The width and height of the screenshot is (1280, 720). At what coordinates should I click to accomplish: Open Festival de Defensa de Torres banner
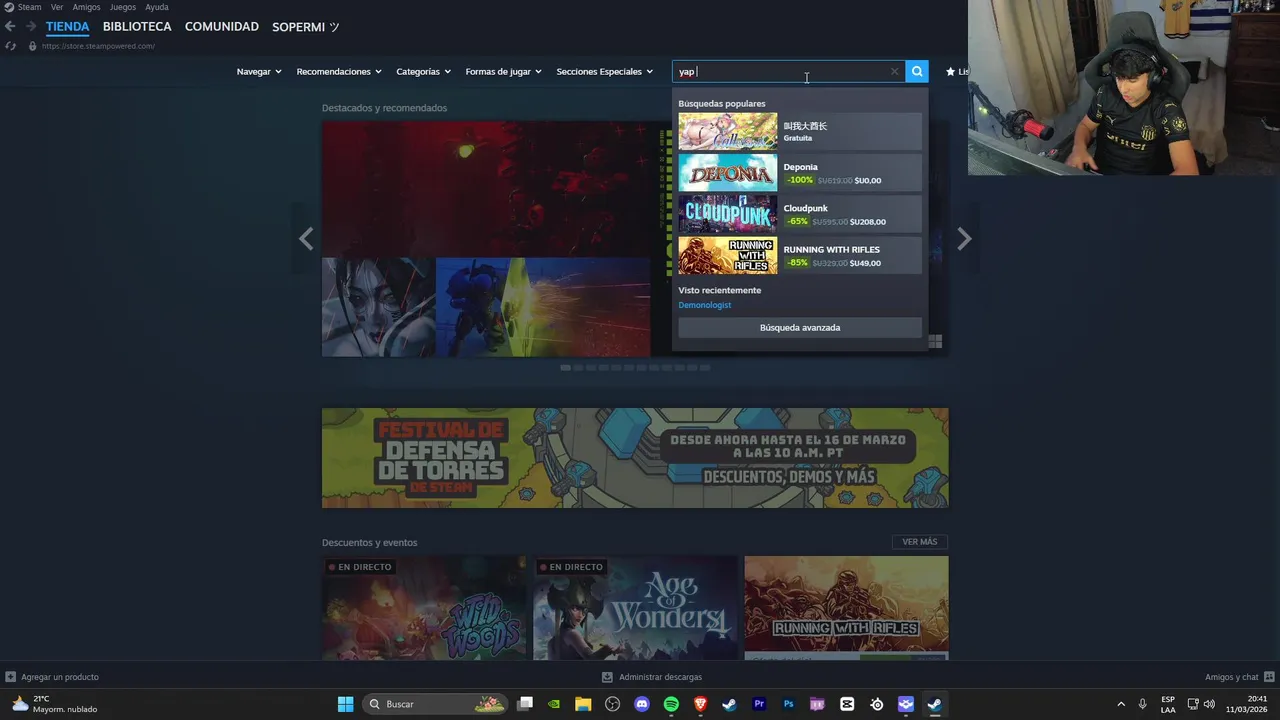tap(635, 458)
